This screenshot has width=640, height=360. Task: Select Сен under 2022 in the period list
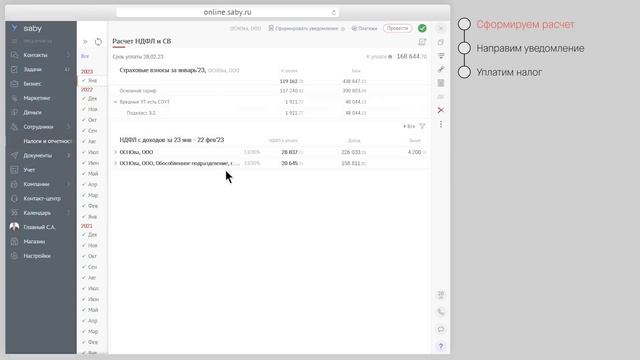(92, 131)
